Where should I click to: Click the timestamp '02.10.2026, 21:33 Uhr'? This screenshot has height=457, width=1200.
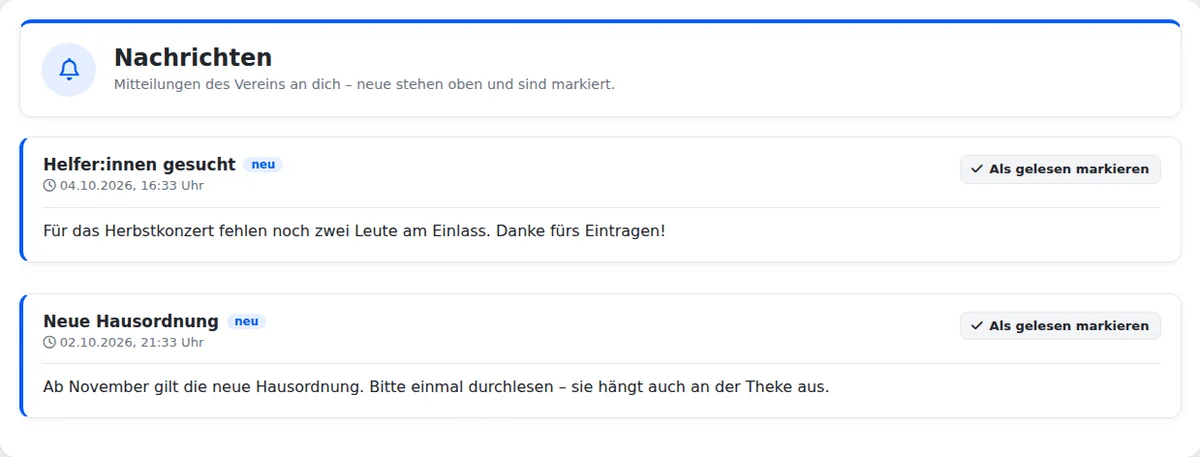tap(132, 342)
